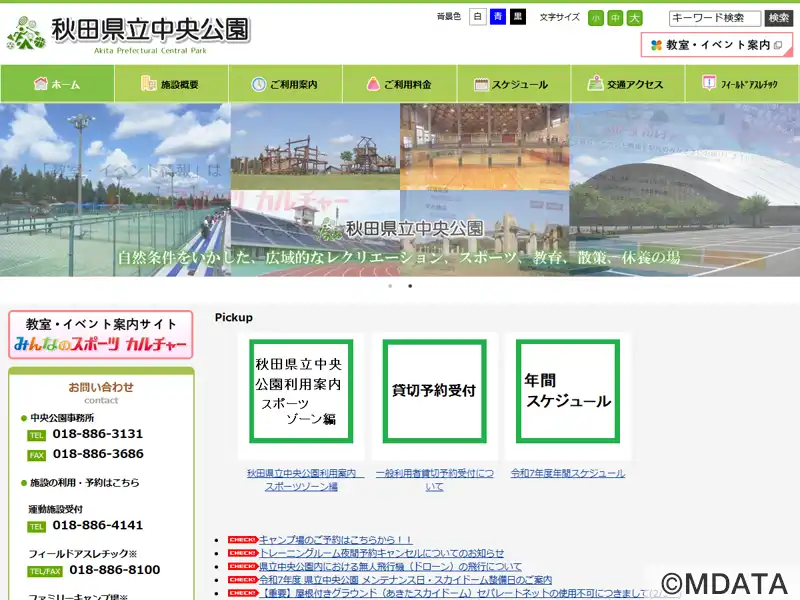Click phone number 018-886-3131
This screenshot has width=800, height=600.
point(98,434)
